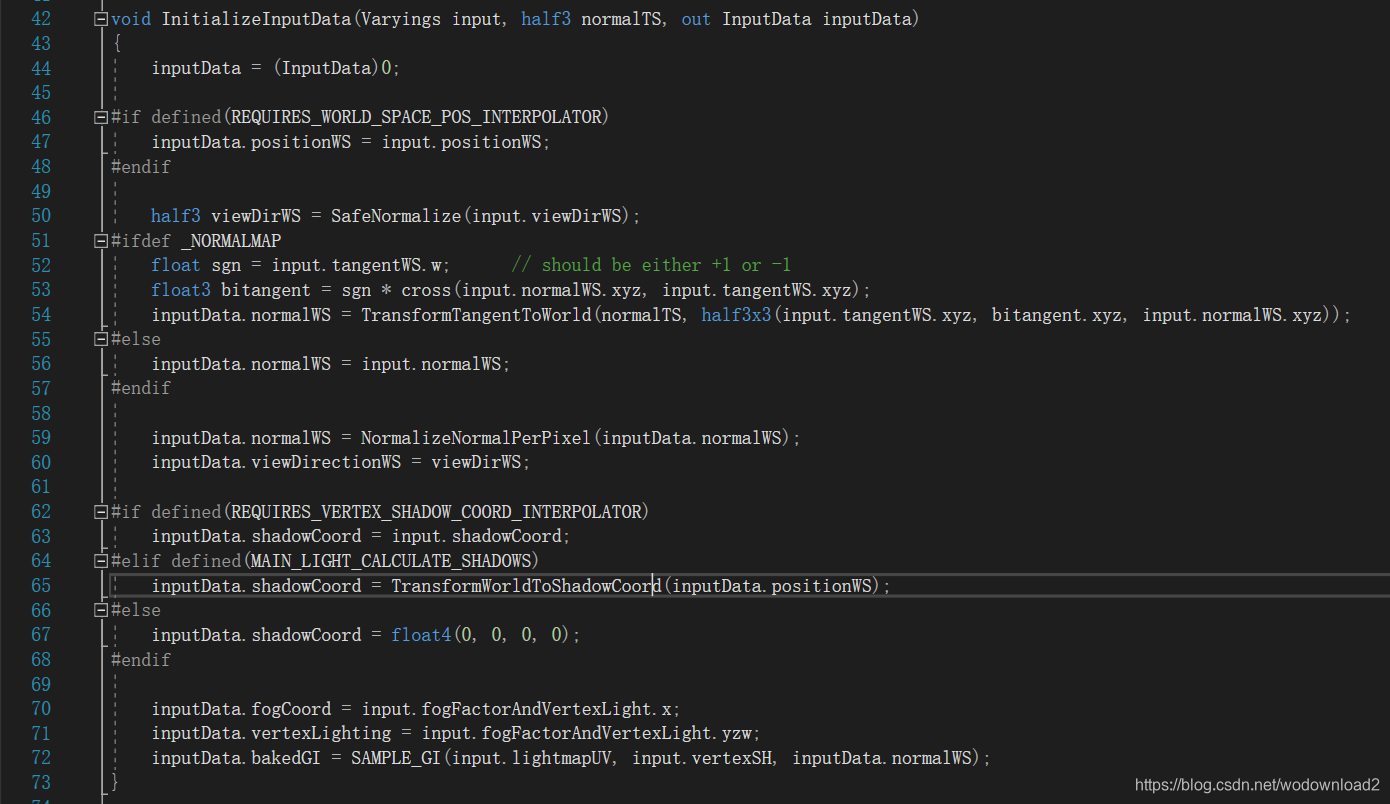
Task: Click the cross function call on line 53
Action: coord(426,290)
